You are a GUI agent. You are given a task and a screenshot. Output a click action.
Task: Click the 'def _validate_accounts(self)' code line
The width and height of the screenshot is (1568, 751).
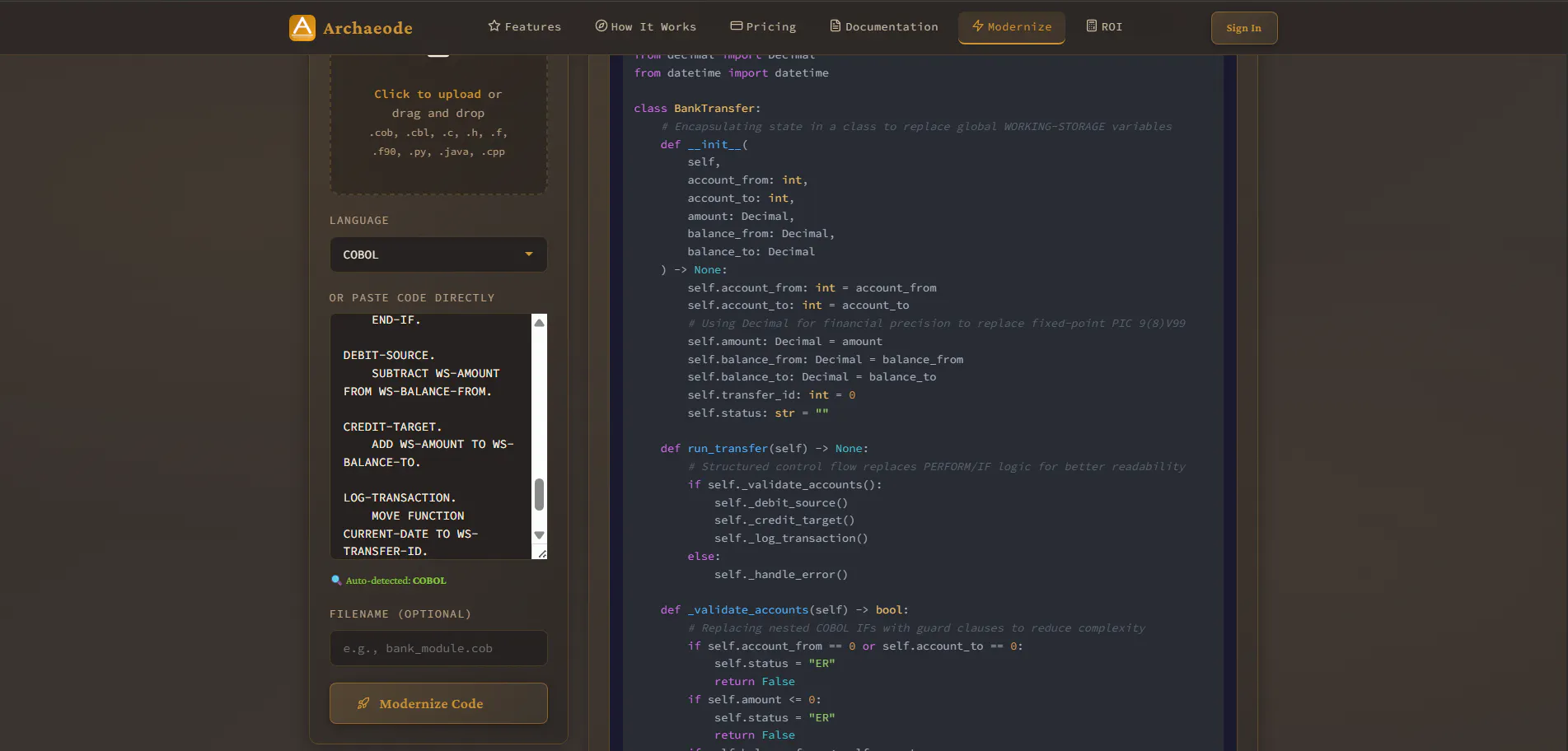(784, 610)
